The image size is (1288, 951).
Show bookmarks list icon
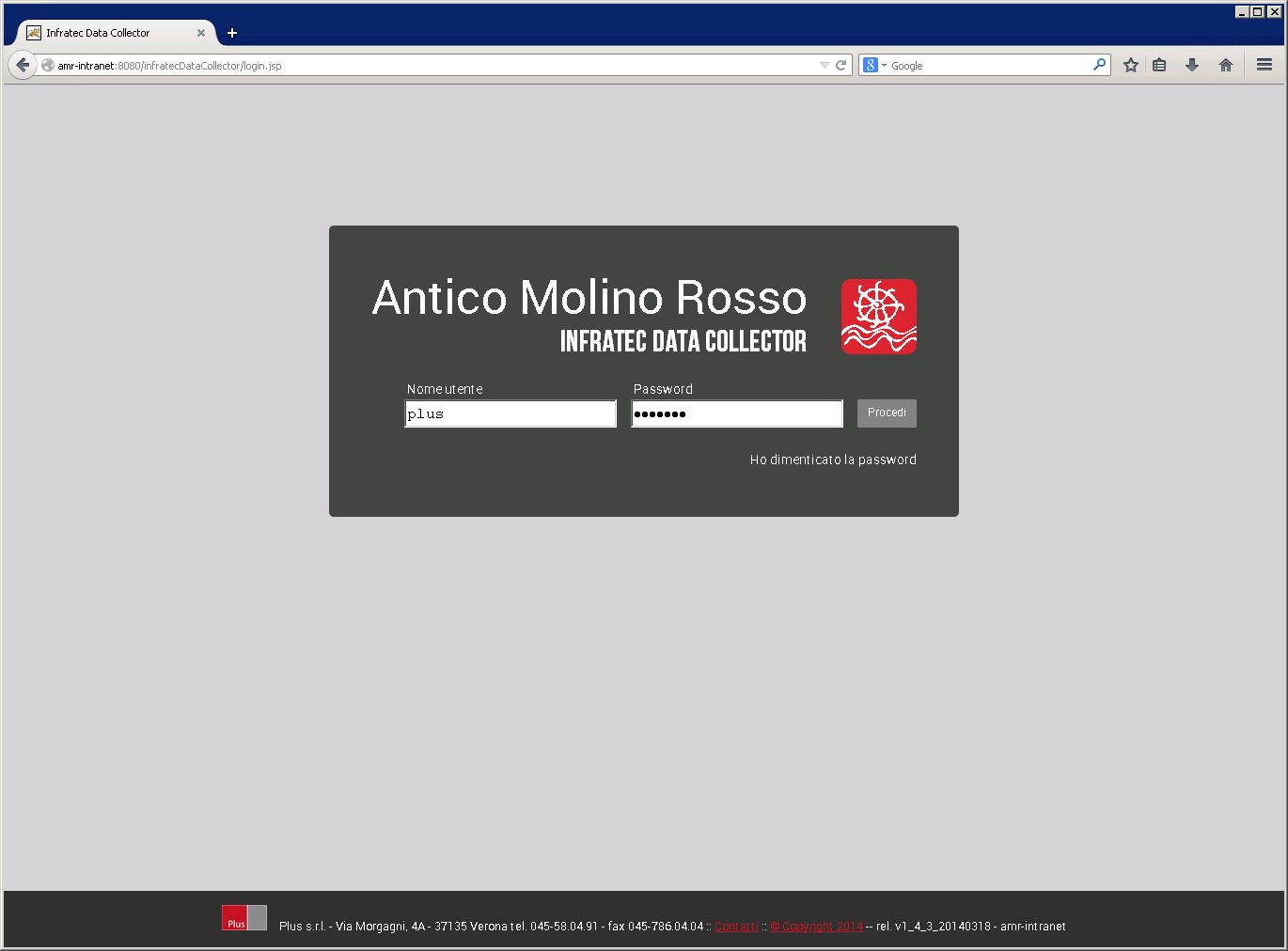pos(1159,66)
